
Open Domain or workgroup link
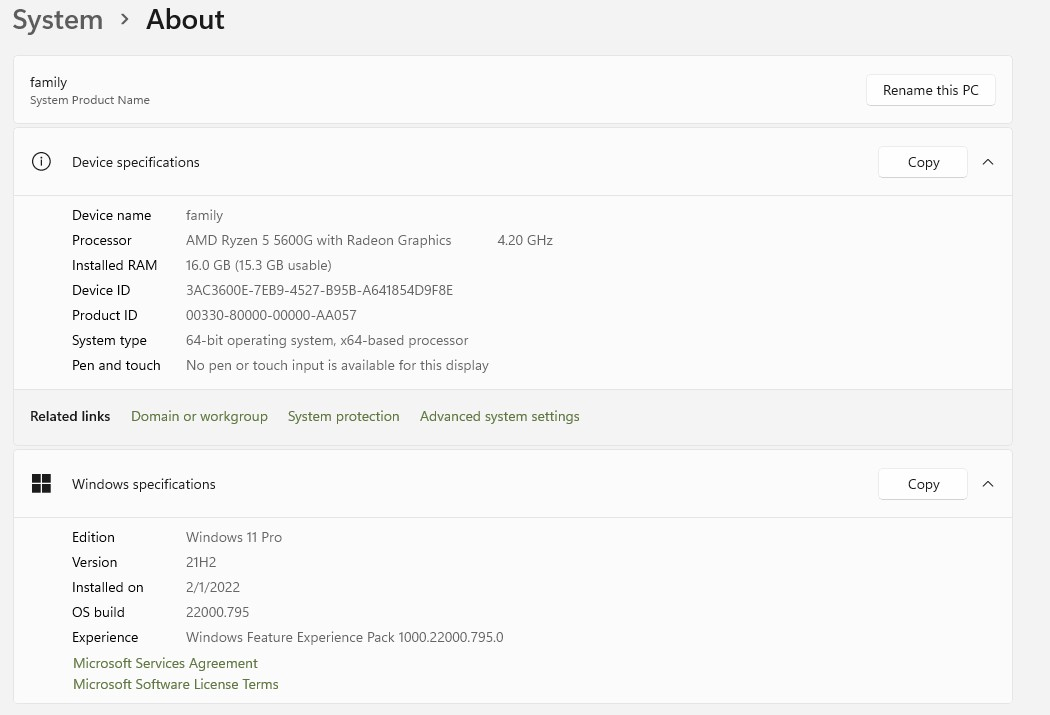coord(199,416)
